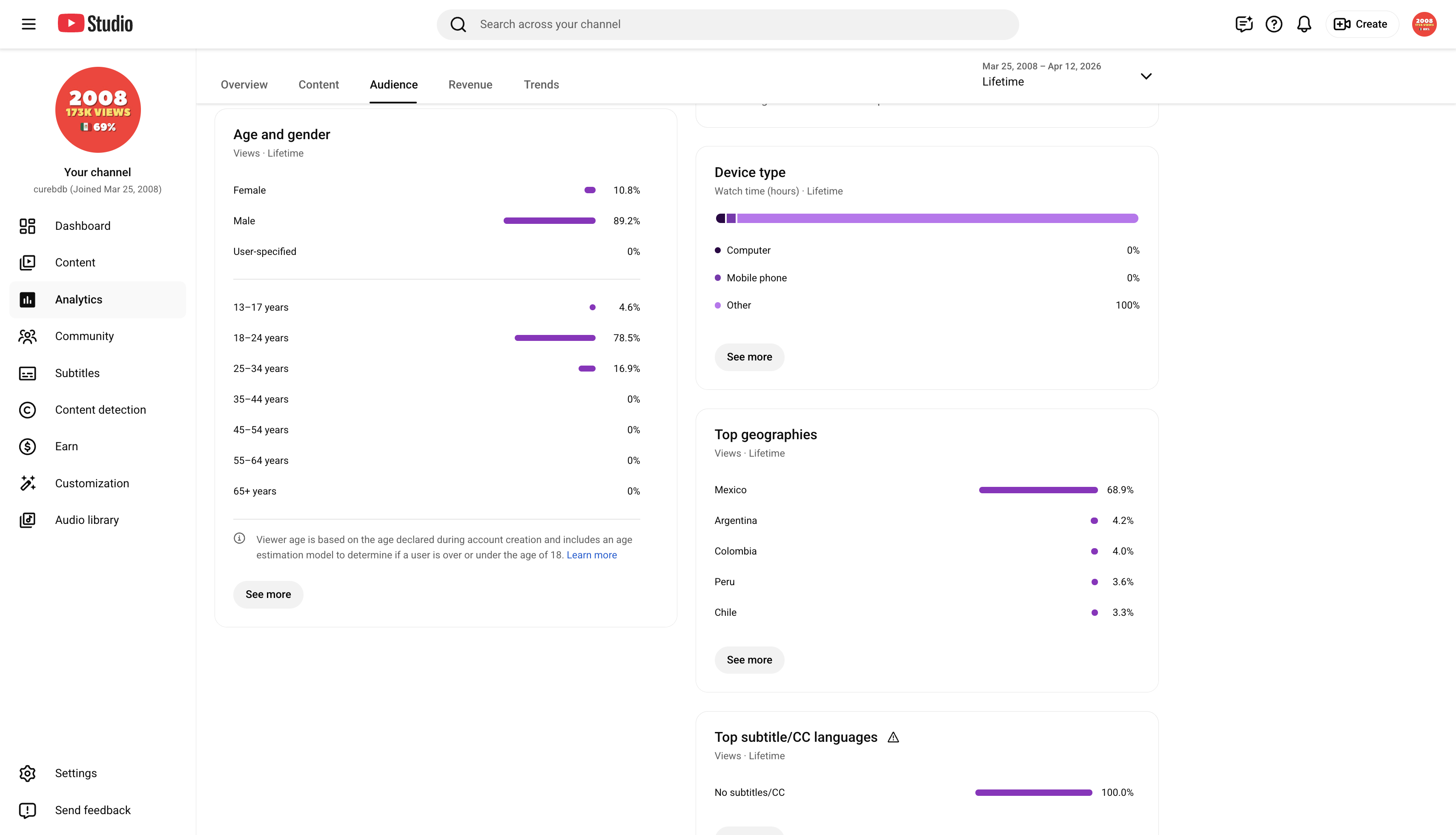Click the No subtitles/CC row label
The width and height of the screenshot is (1456, 835).
point(749,792)
